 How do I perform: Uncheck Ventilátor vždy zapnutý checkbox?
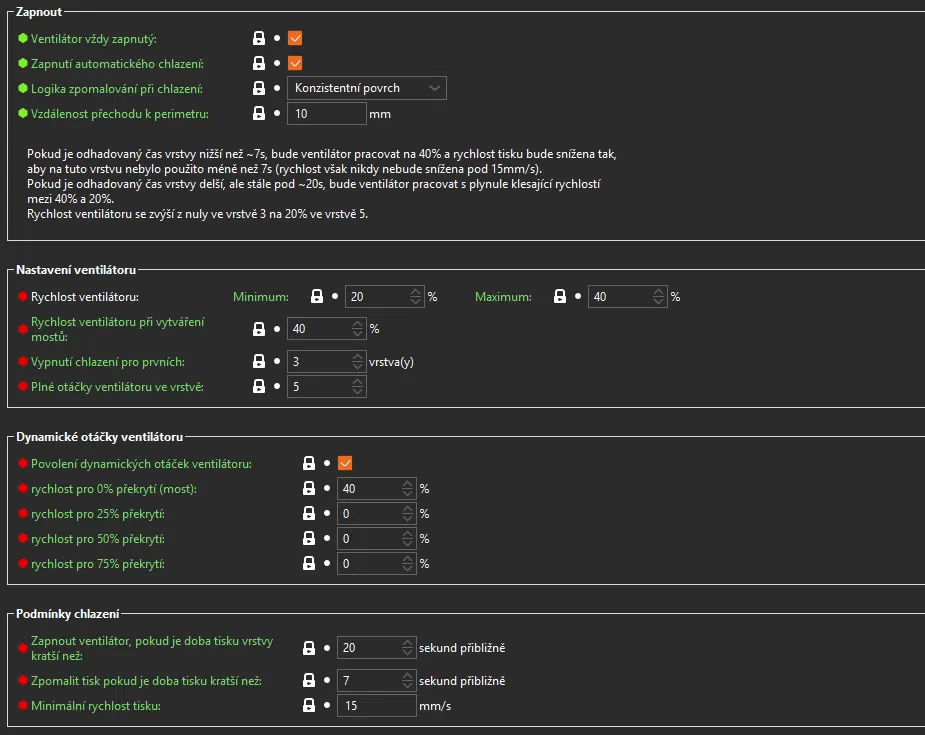[x=295, y=39]
